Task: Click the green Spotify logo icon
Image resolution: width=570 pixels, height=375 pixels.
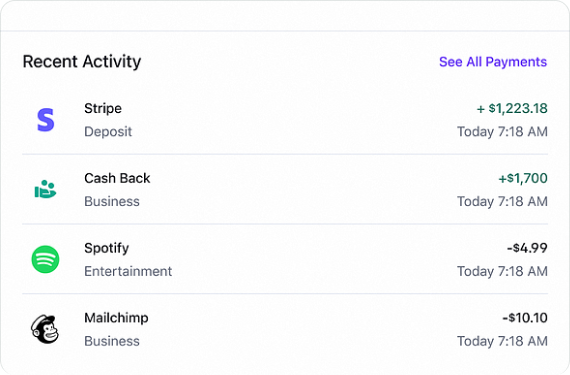Action: 45,259
